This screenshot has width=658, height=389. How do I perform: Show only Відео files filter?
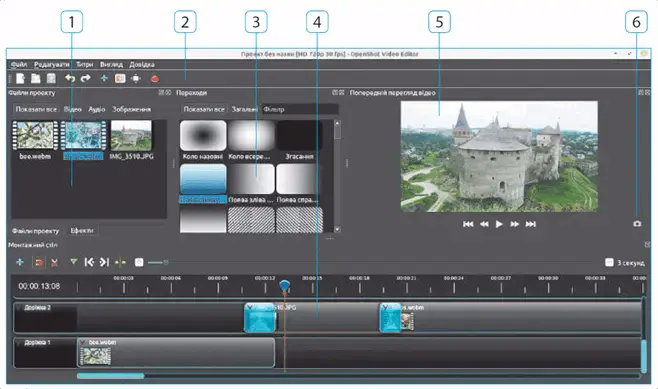(x=73, y=109)
